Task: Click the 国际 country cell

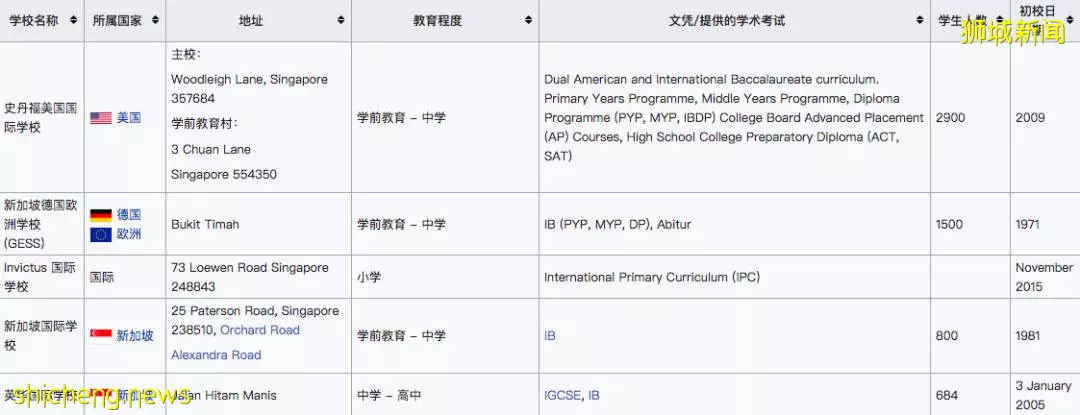Action: pos(102,277)
